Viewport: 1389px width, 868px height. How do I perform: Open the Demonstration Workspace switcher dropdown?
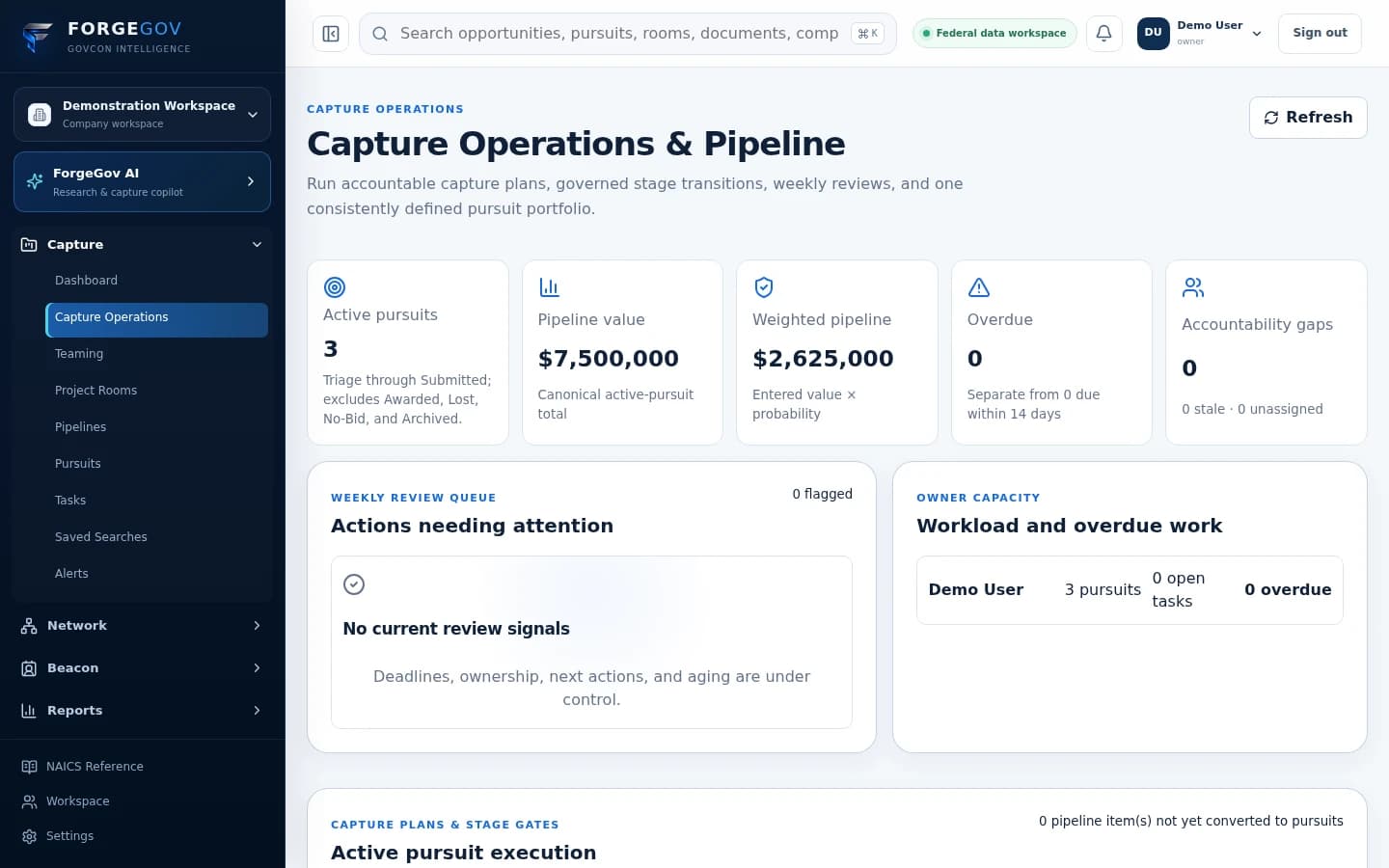[x=142, y=115]
